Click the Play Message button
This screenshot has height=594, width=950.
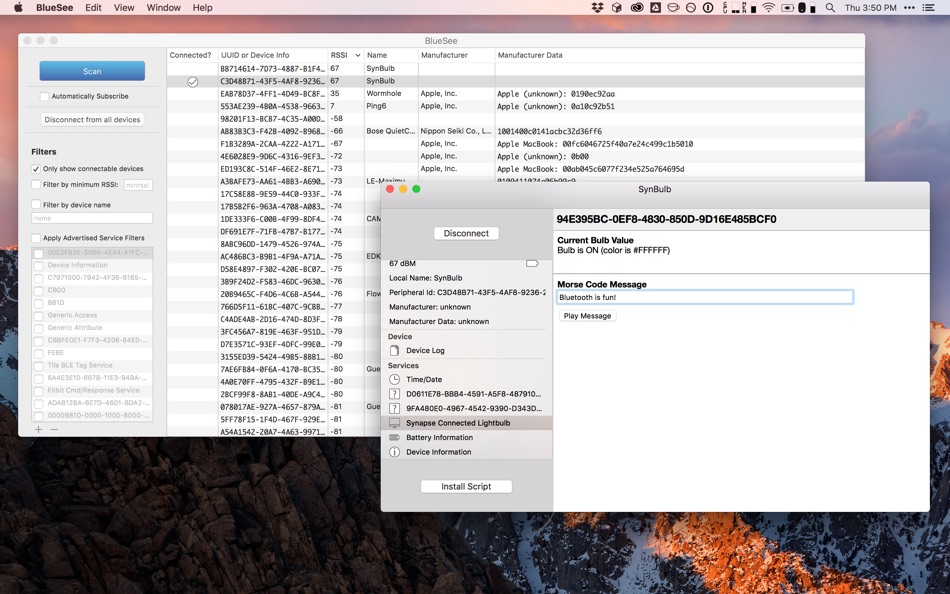587,316
